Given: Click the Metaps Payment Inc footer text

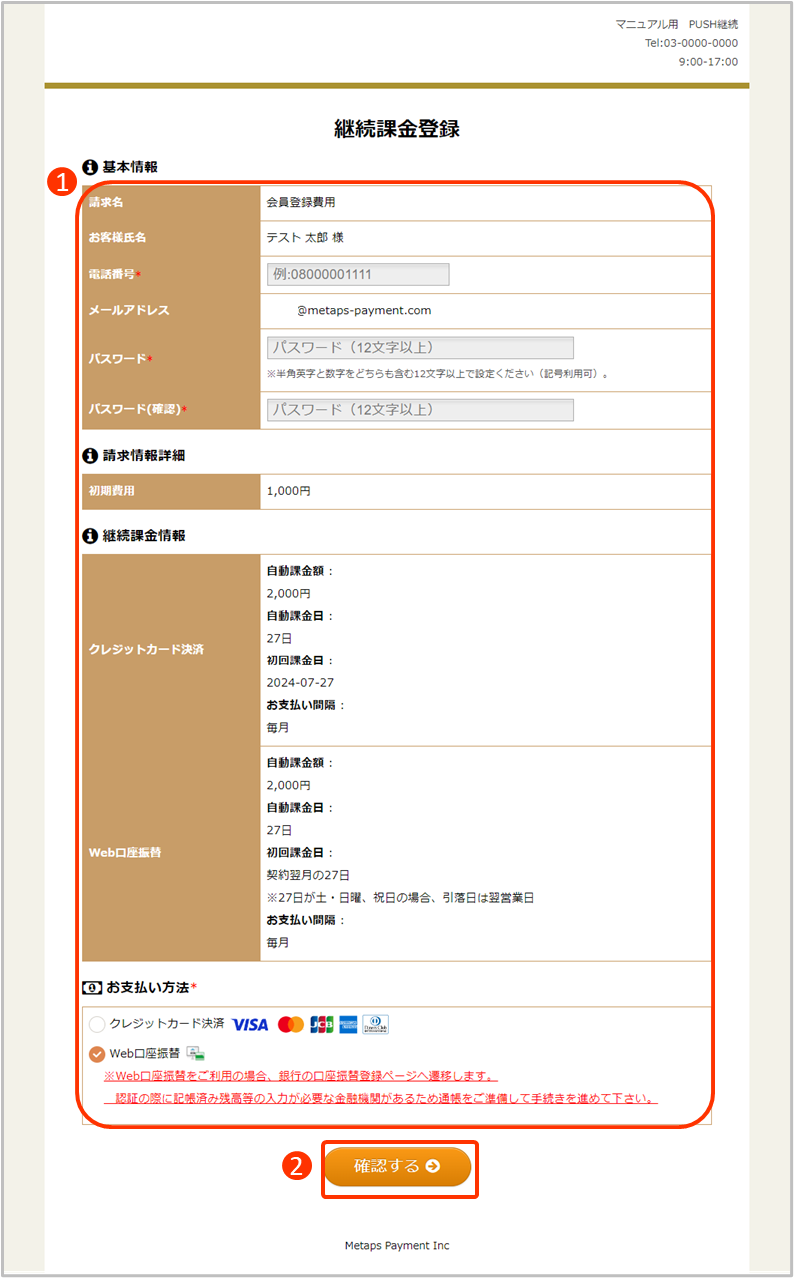Looking at the screenshot, I should click(x=397, y=1245).
